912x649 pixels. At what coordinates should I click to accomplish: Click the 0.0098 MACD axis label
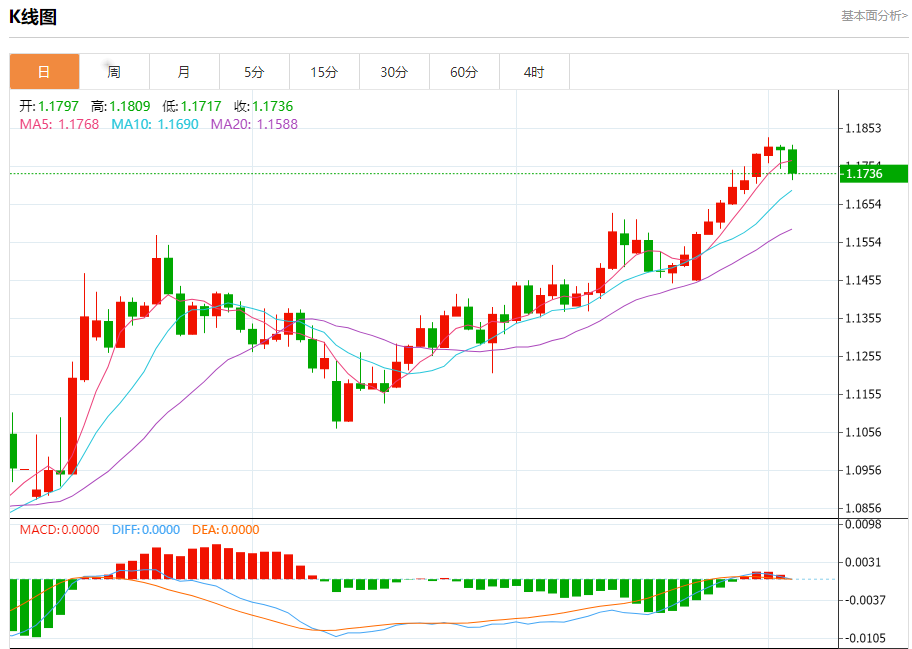click(863, 525)
